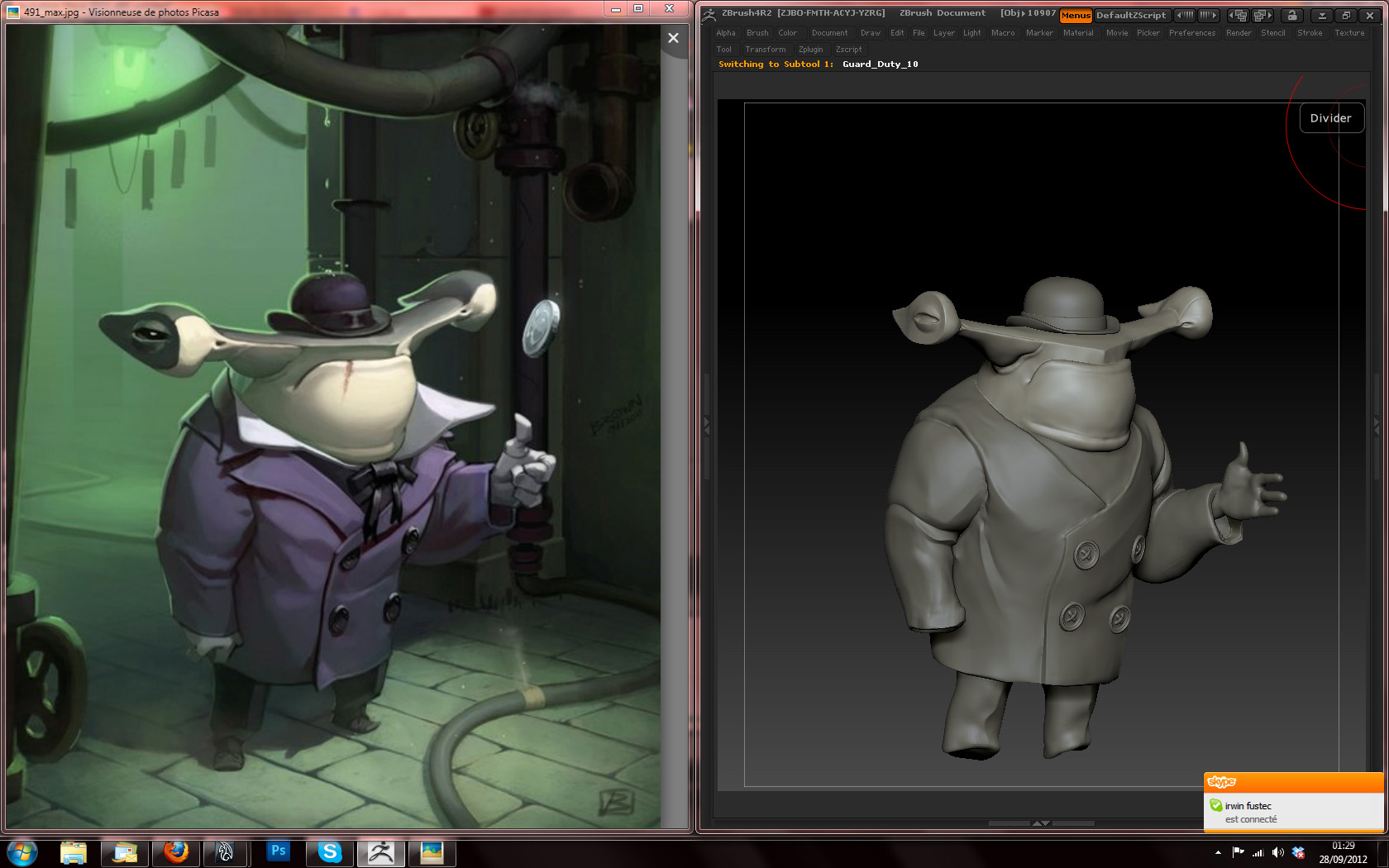This screenshot has height=868, width=1389.
Task: Click the previous UI layout icon
Action: (x=1238, y=16)
